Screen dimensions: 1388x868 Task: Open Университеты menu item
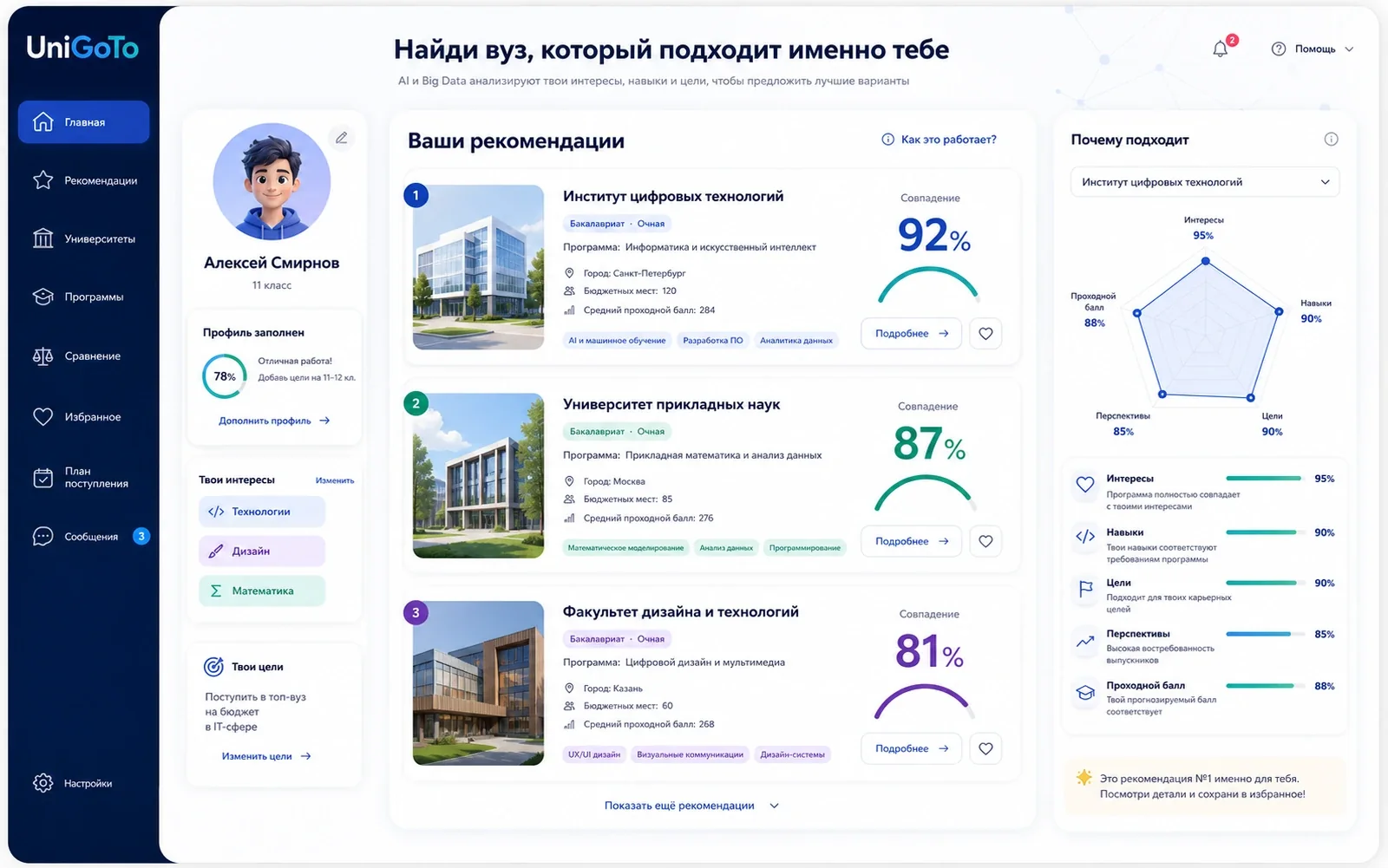point(83,238)
